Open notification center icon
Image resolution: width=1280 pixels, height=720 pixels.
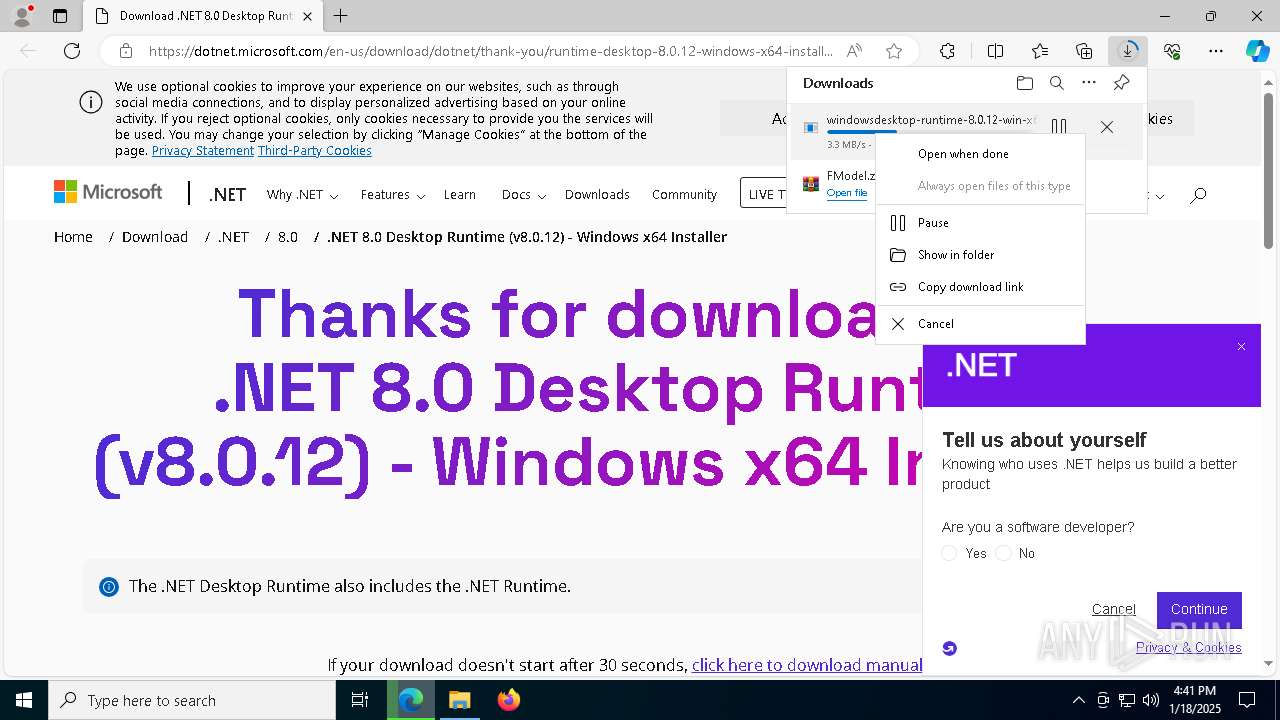pos(1247,700)
